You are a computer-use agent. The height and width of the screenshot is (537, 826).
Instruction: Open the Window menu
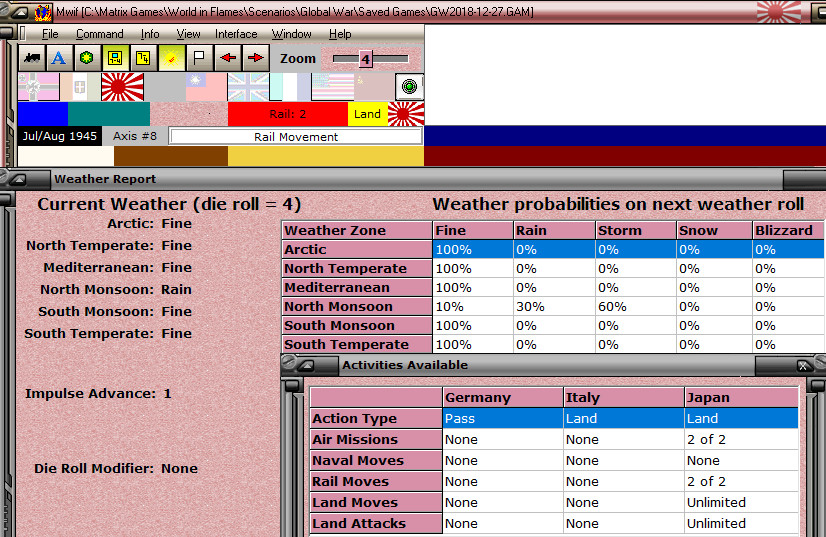pos(291,34)
